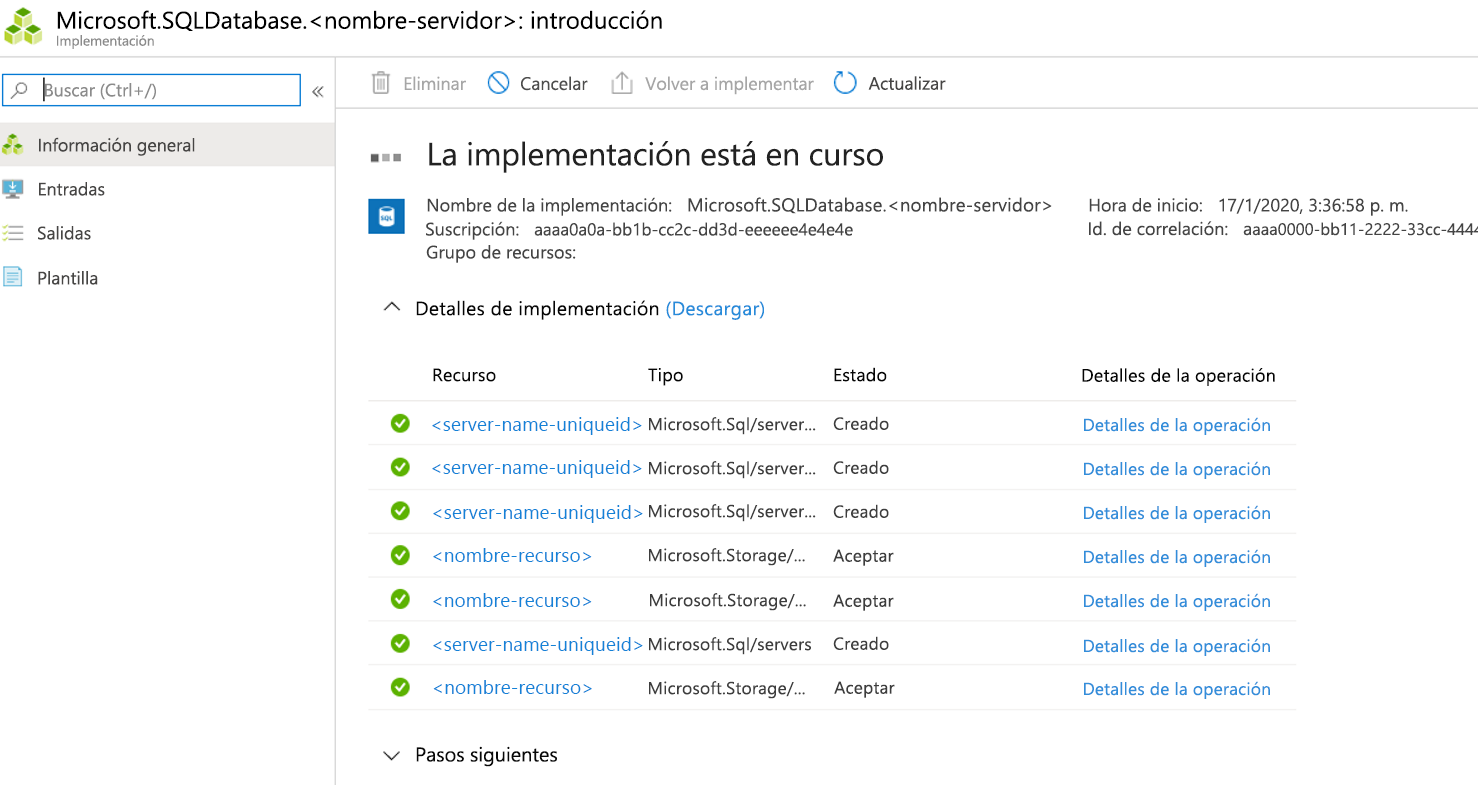The height and width of the screenshot is (785, 1478).
Task: Open operation details in the last table row
Action: (x=1177, y=689)
